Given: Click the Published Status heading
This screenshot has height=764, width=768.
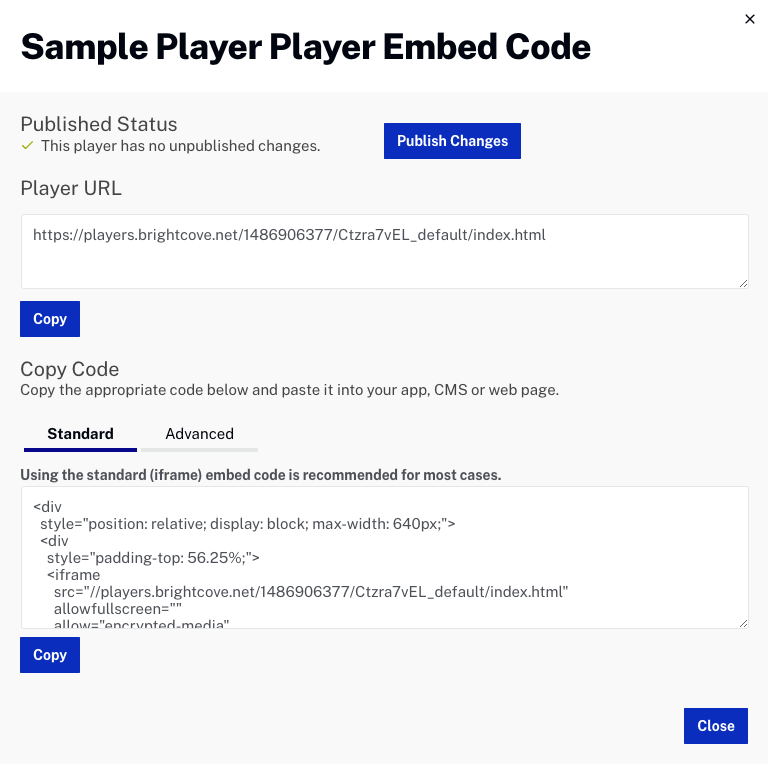Looking at the screenshot, I should point(99,124).
